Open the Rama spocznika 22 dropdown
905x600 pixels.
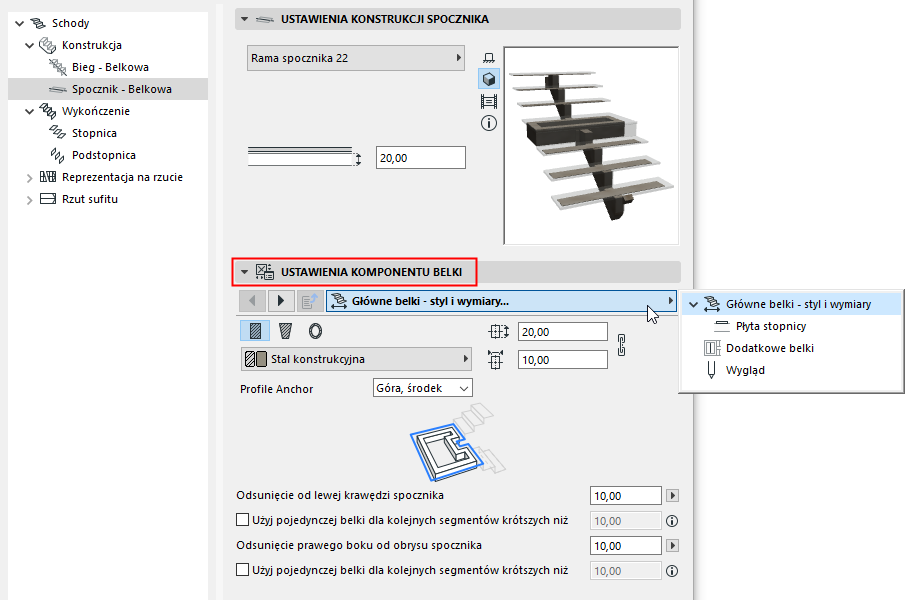point(356,58)
